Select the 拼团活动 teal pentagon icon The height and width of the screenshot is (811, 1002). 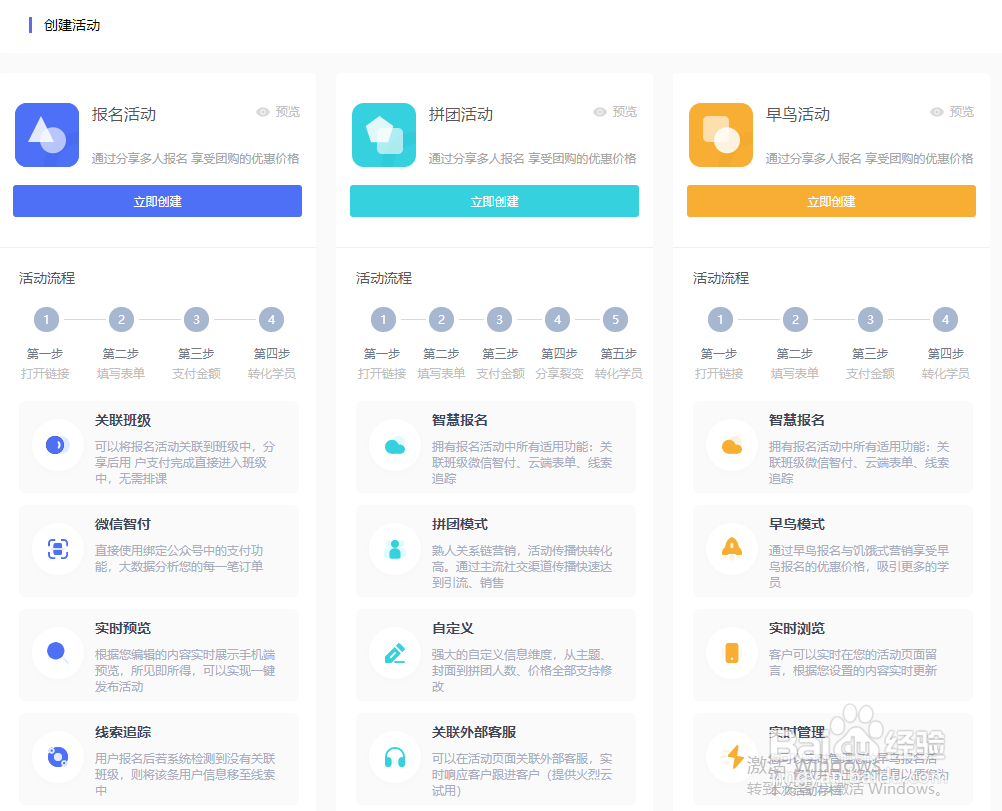(x=383, y=134)
